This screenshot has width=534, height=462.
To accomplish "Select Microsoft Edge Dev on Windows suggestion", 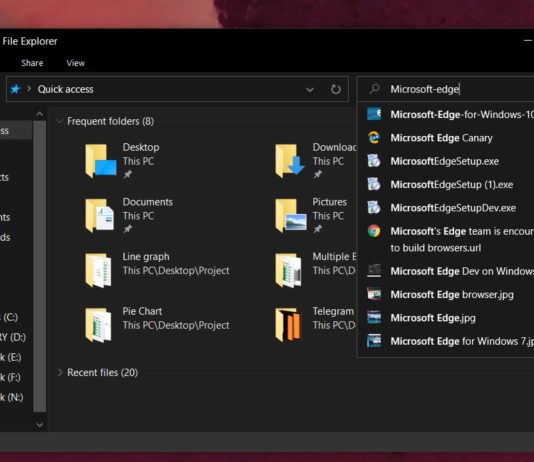I will click(446, 271).
